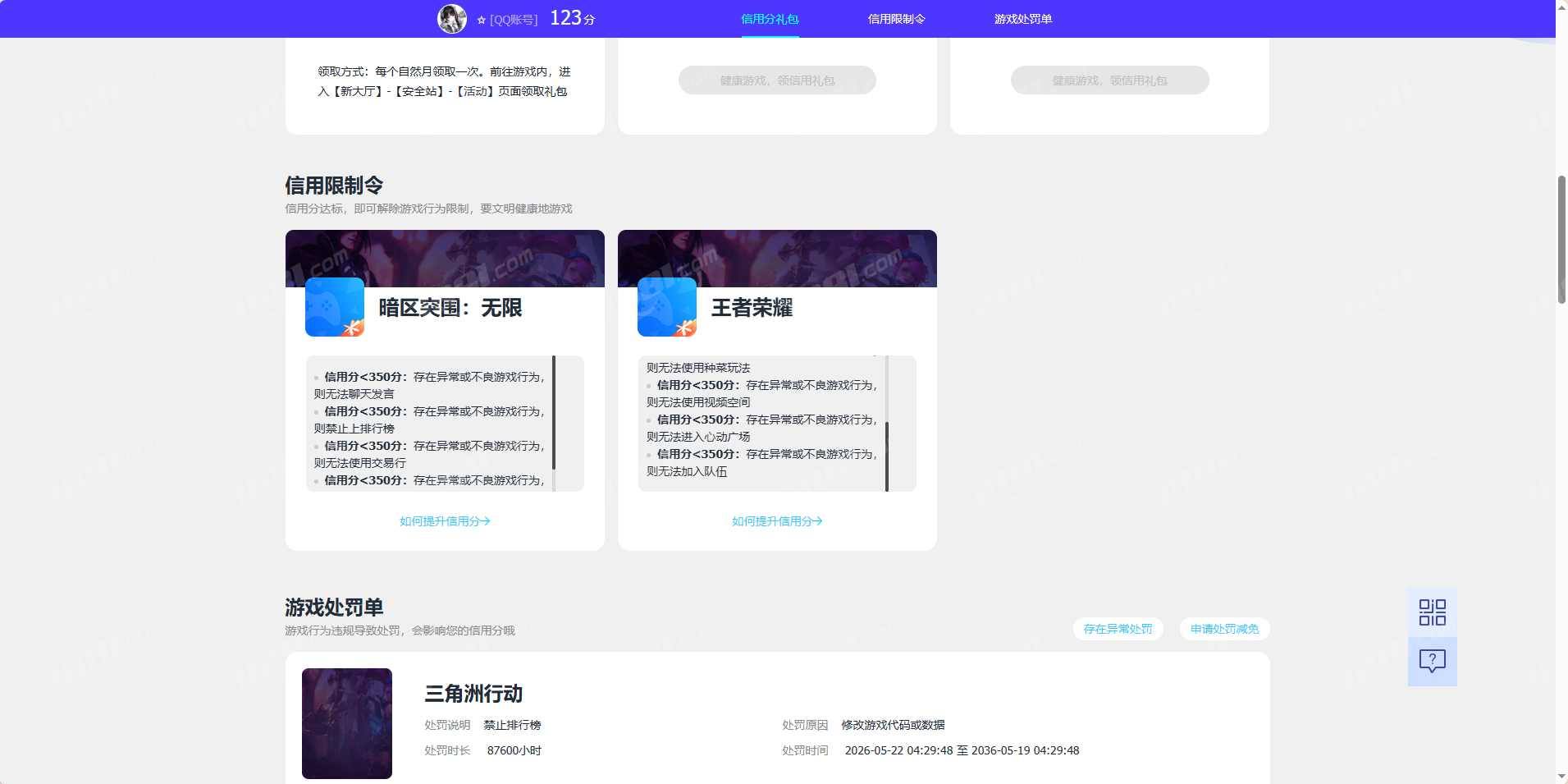Switch to the 信用限制令 tab
Screen dimensions: 1568x784
click(x=896, y=19)
